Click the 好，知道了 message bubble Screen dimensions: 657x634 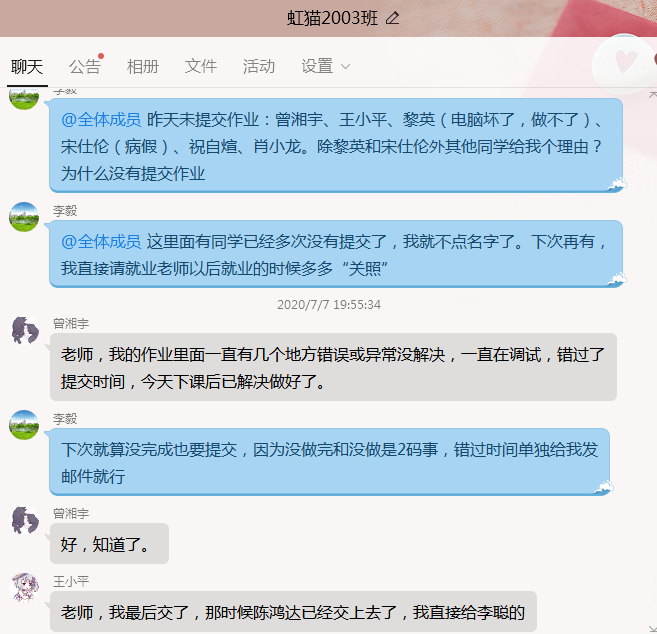point(109,543)
